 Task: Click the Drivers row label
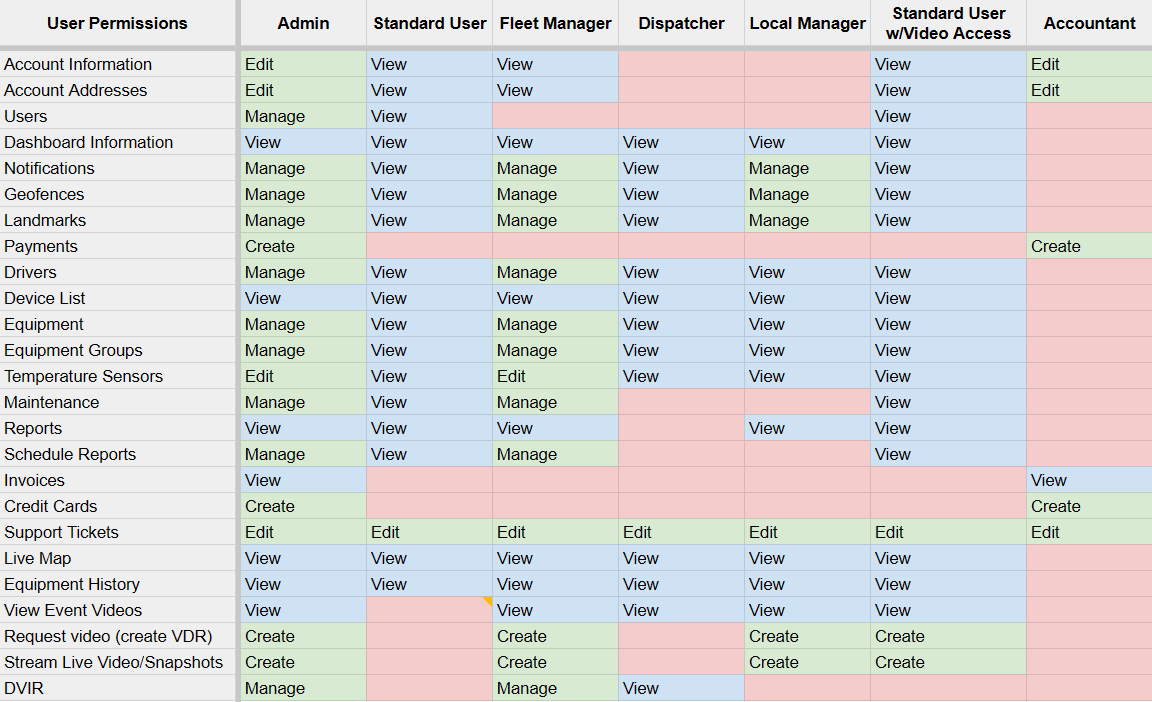pyautogui.click(x=118, y=272)
